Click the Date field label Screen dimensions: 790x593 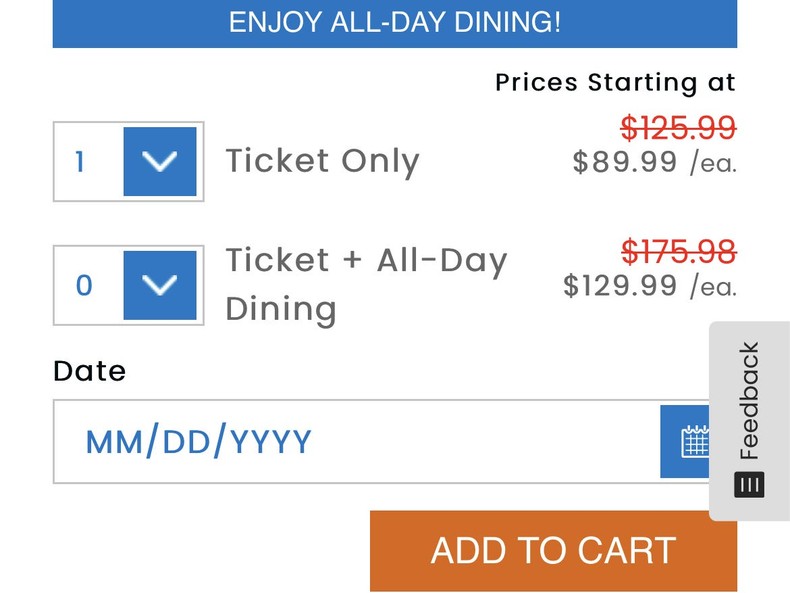[x=89, y=371]
